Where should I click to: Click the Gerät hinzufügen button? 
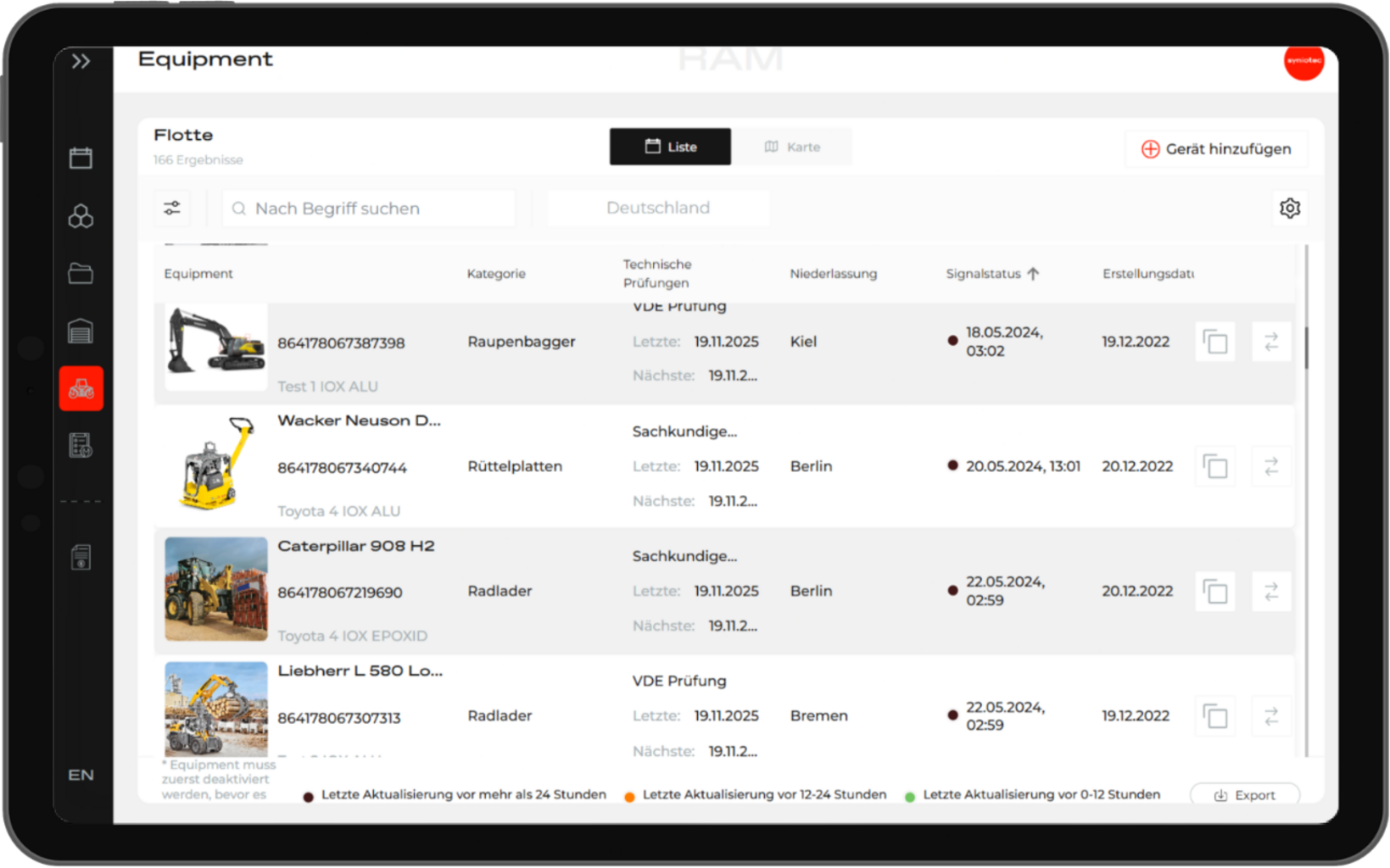tap(1215, 149)
